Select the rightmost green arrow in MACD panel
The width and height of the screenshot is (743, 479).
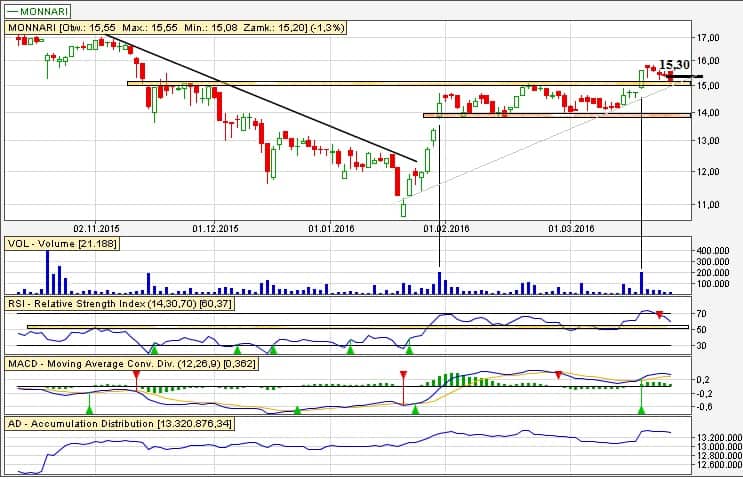[640, 408]
